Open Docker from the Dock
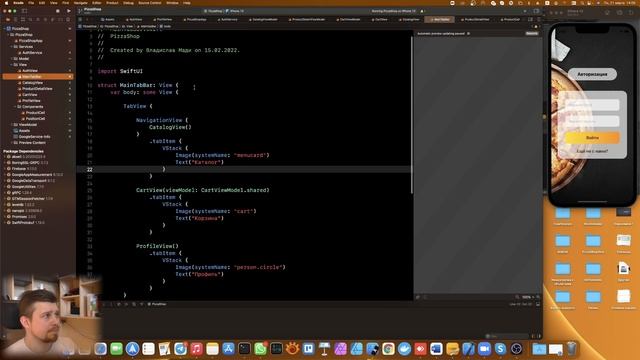The width and height of the screenshot is (640, 360). click(x=404, y=349)
